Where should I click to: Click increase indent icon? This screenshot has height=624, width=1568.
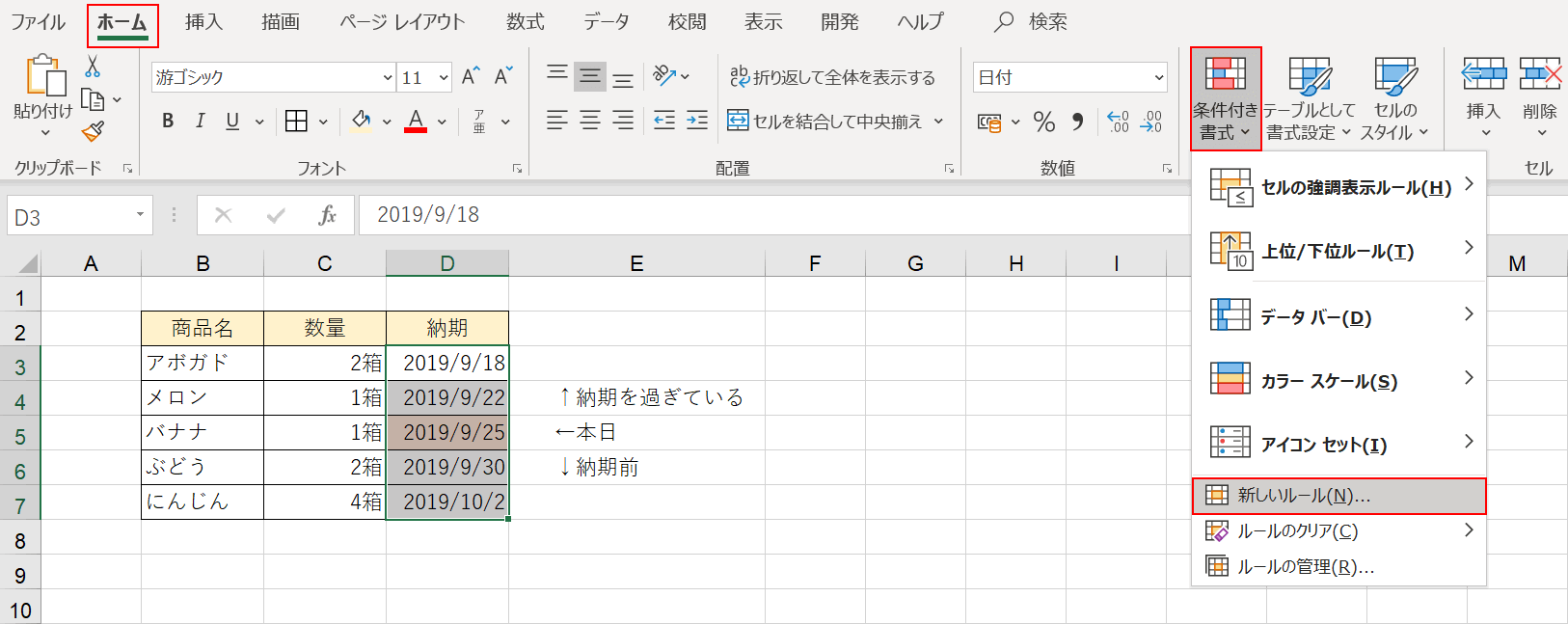click(697, 120)
